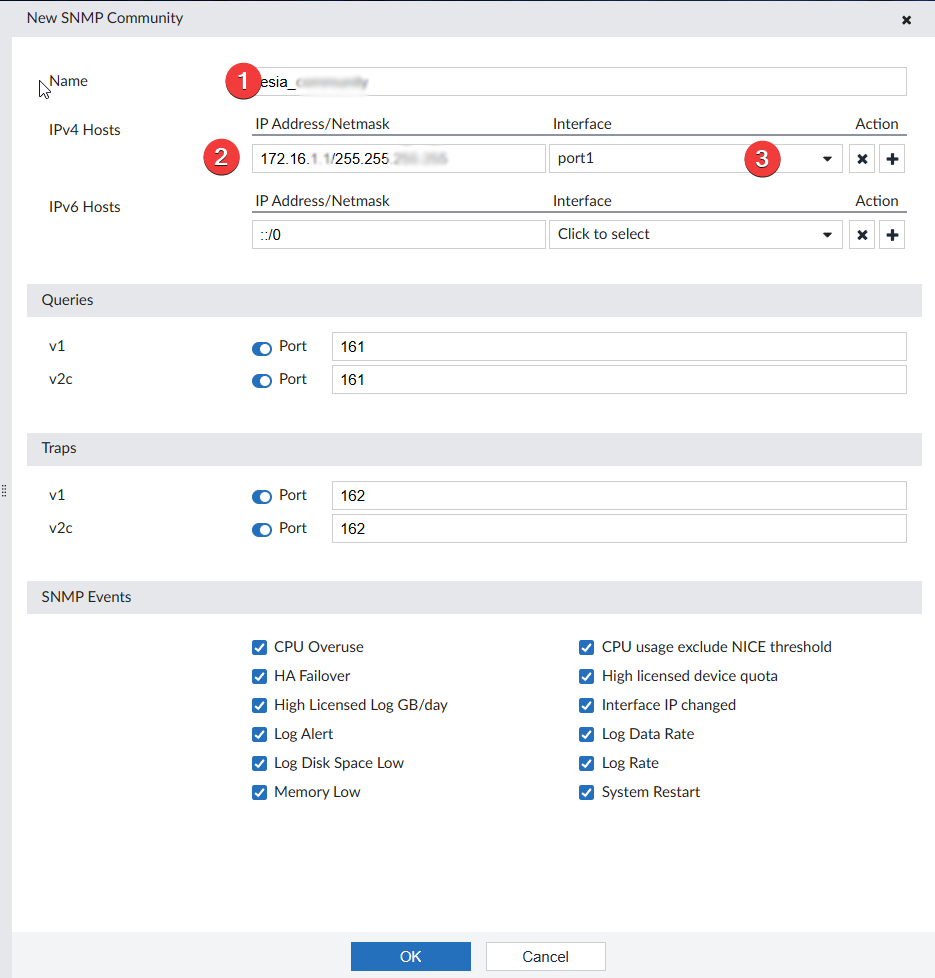Uncheck Log Rate event
Screen dimensions: 935x978
pyautogui.click(x=586, y=763)
